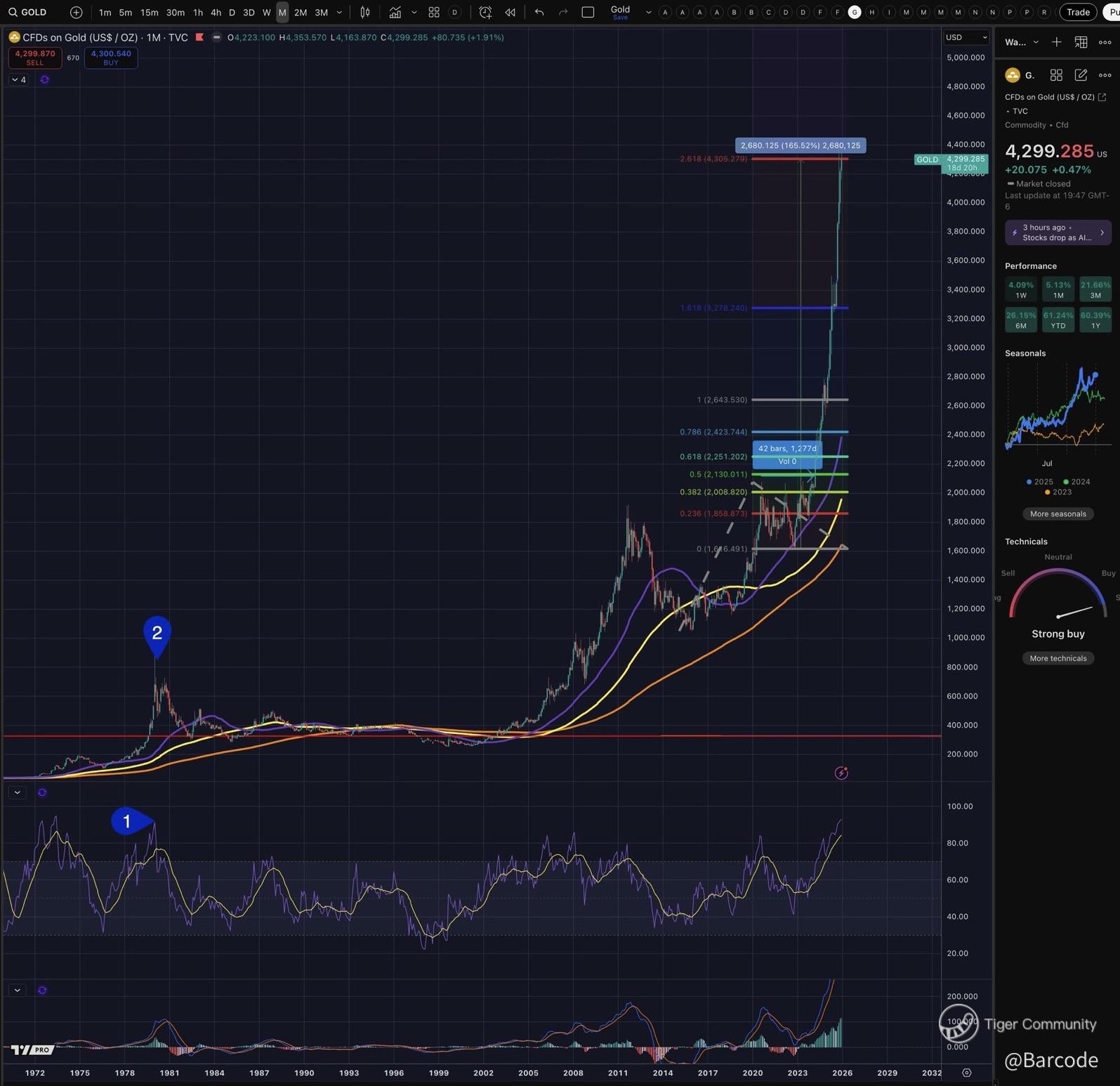1120x1086 pixels.
Task: Switch to the I layout circle
Action: pos(889,12)
